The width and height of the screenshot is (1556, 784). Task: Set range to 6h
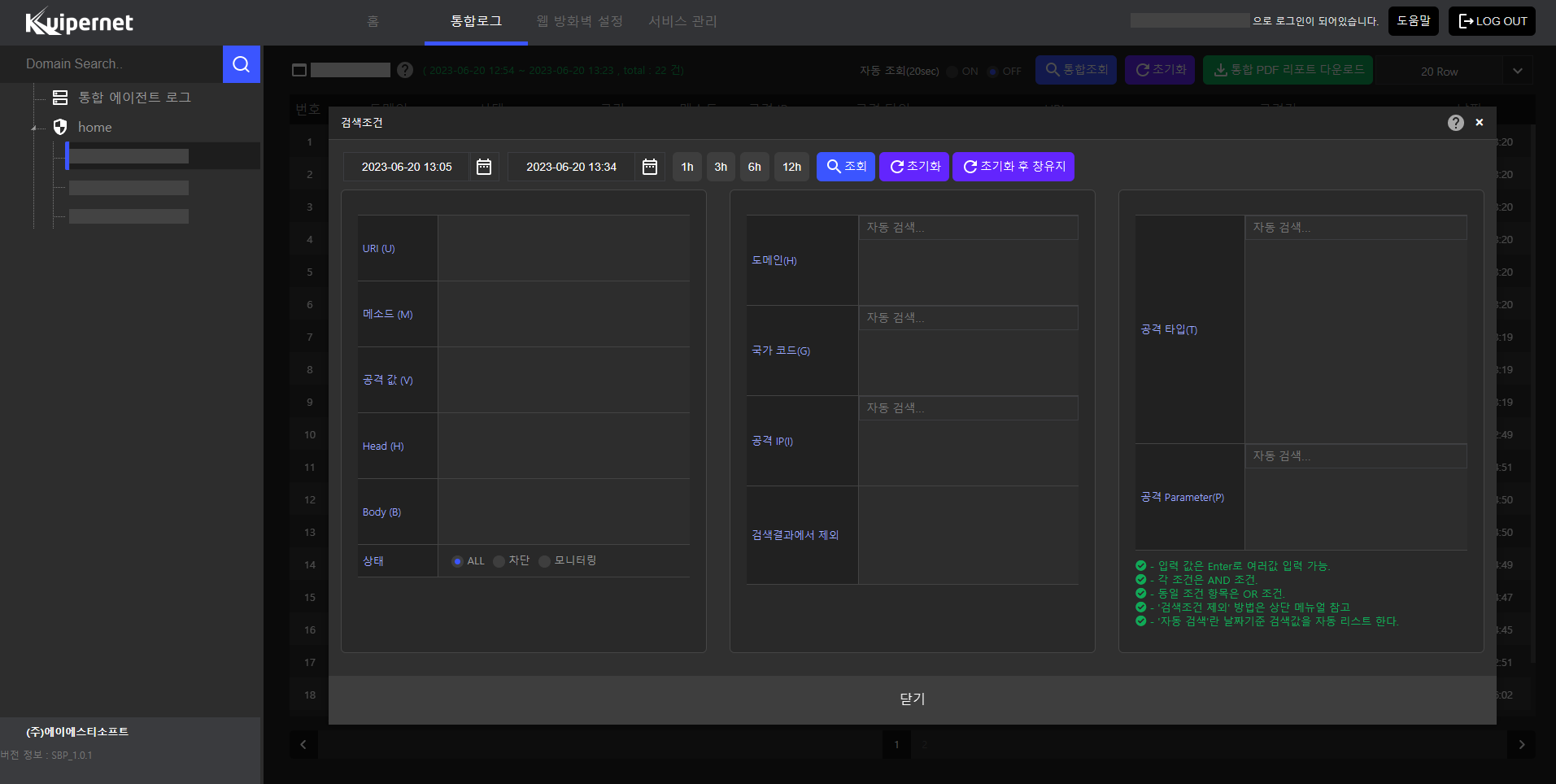[755, 167]
